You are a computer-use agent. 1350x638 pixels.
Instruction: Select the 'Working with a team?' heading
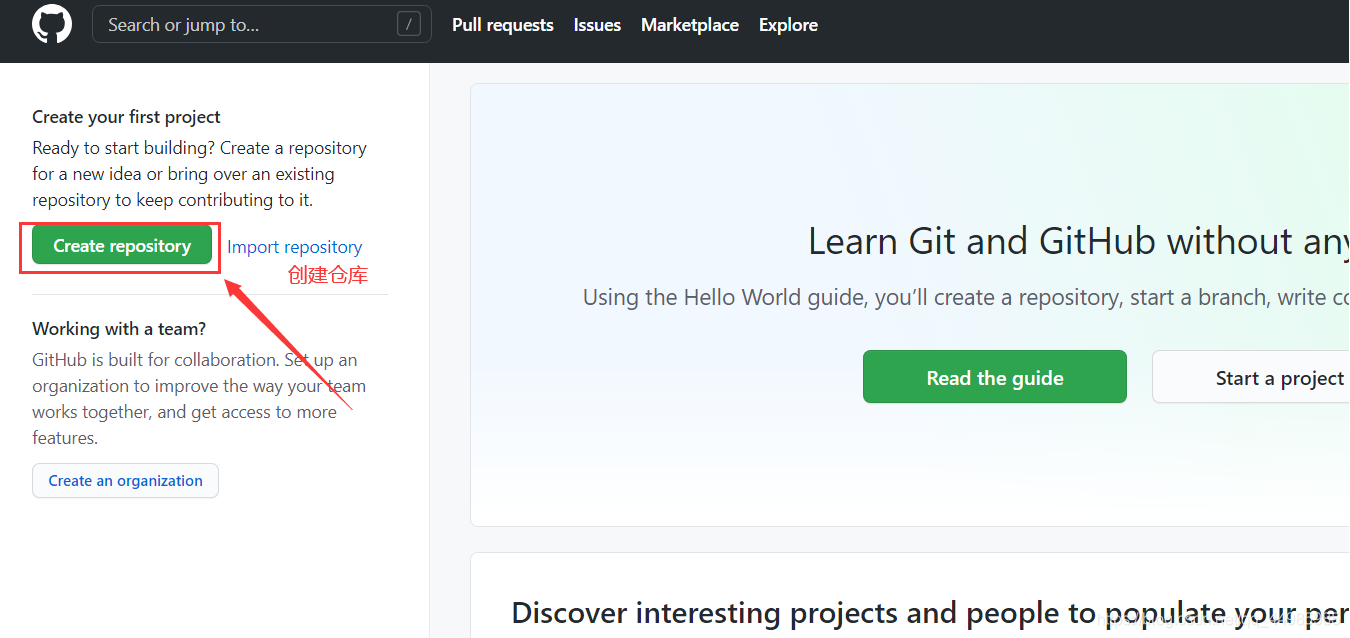[x=119, y=329]
